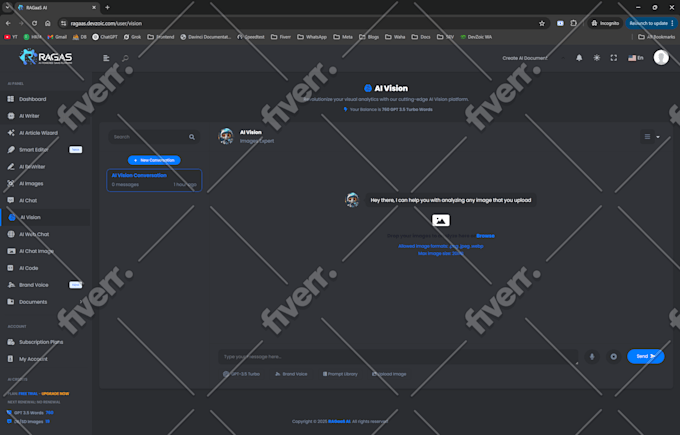Open Subscription Plans
The width and height of the screenshot is (680, 435).
[41, 342]
